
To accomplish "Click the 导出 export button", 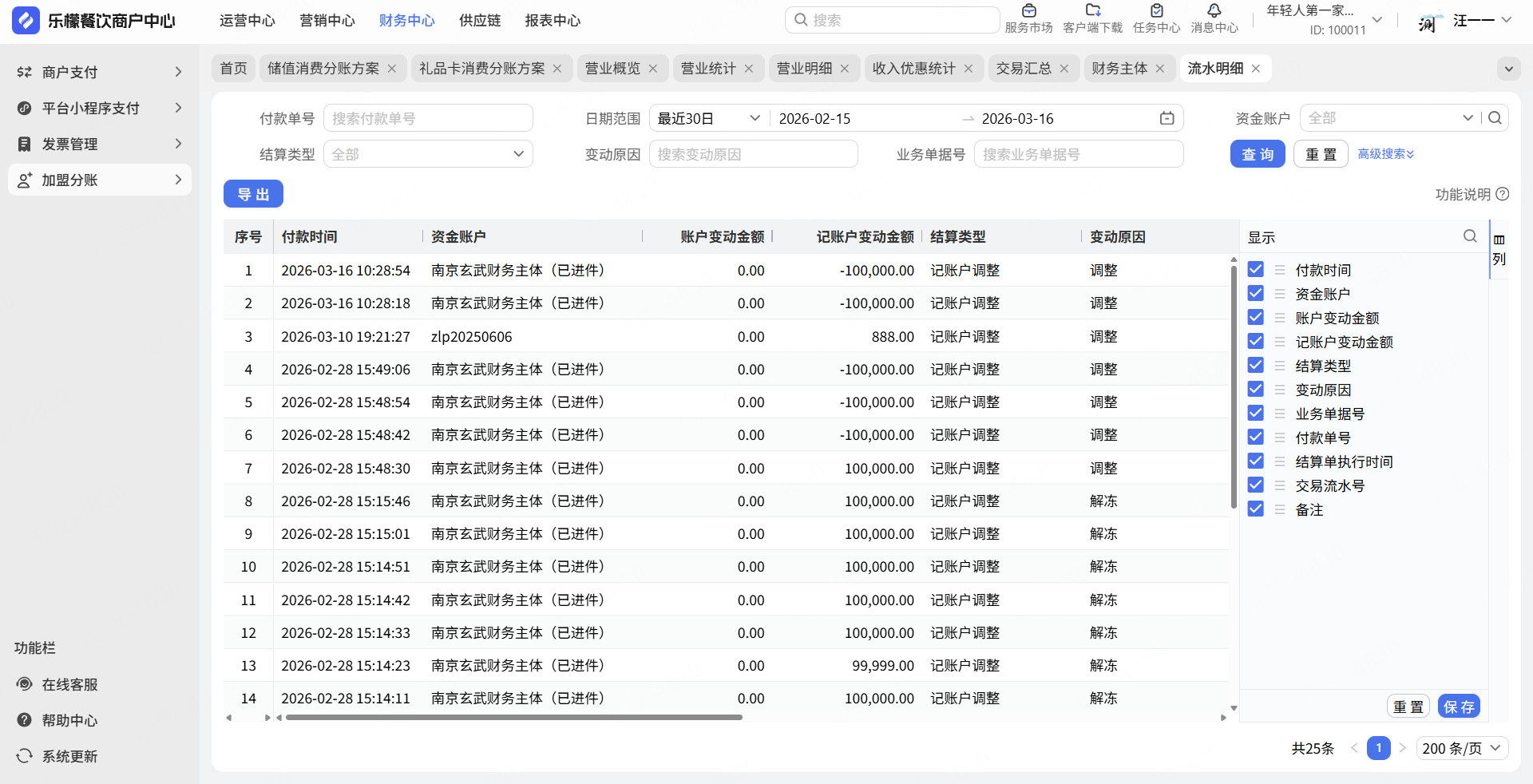I will pos(253,194).
